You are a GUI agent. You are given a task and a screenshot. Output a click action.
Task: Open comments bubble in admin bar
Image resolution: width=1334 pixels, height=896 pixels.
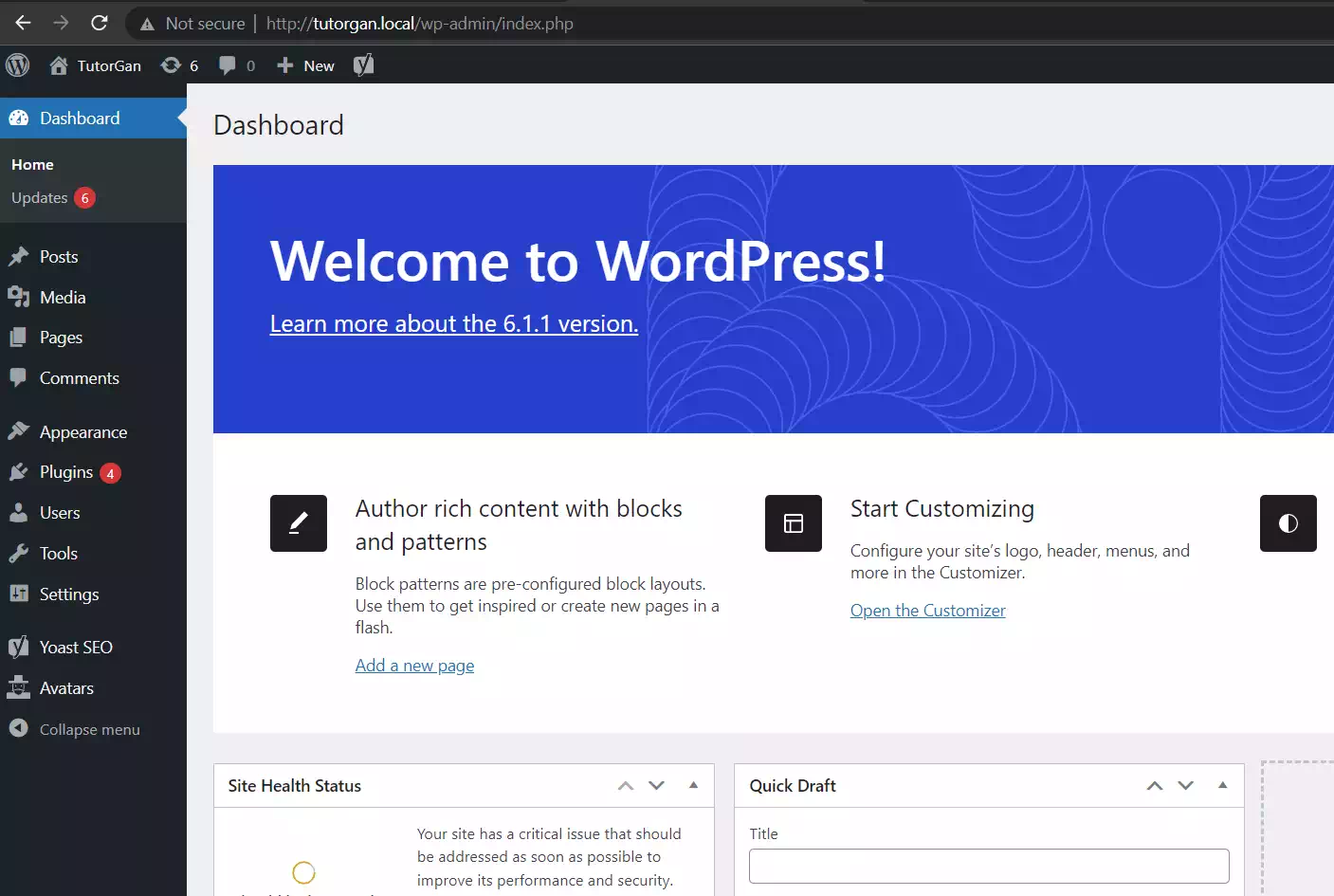(228, 65)
